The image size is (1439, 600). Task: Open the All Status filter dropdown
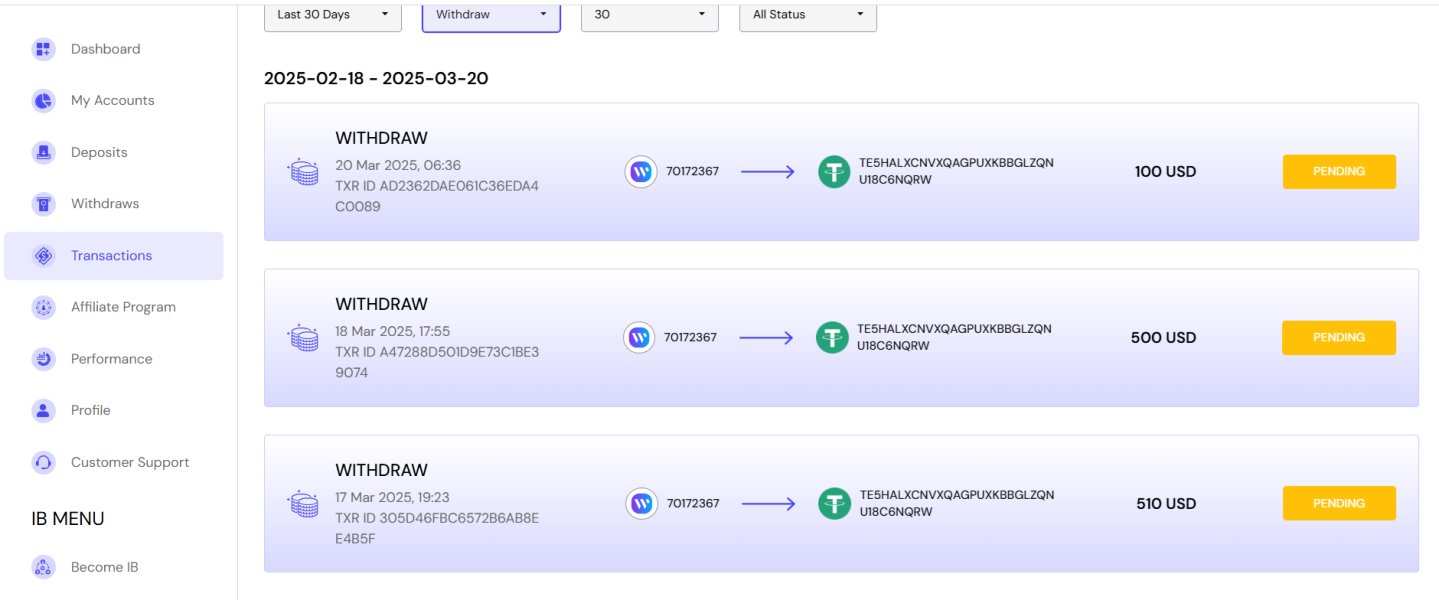(807, 15)
